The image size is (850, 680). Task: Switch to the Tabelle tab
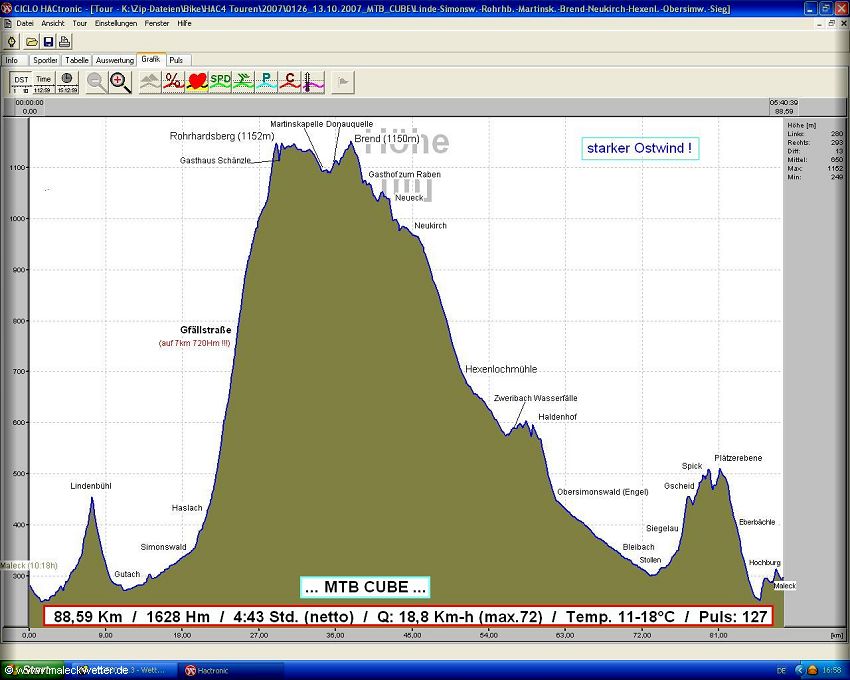point(77,60)
